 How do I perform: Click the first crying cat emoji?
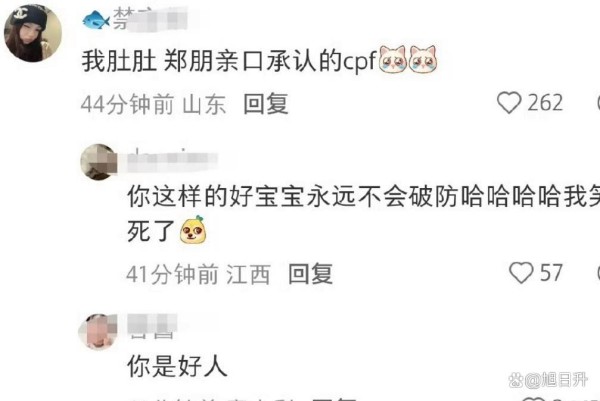(393, 59)
